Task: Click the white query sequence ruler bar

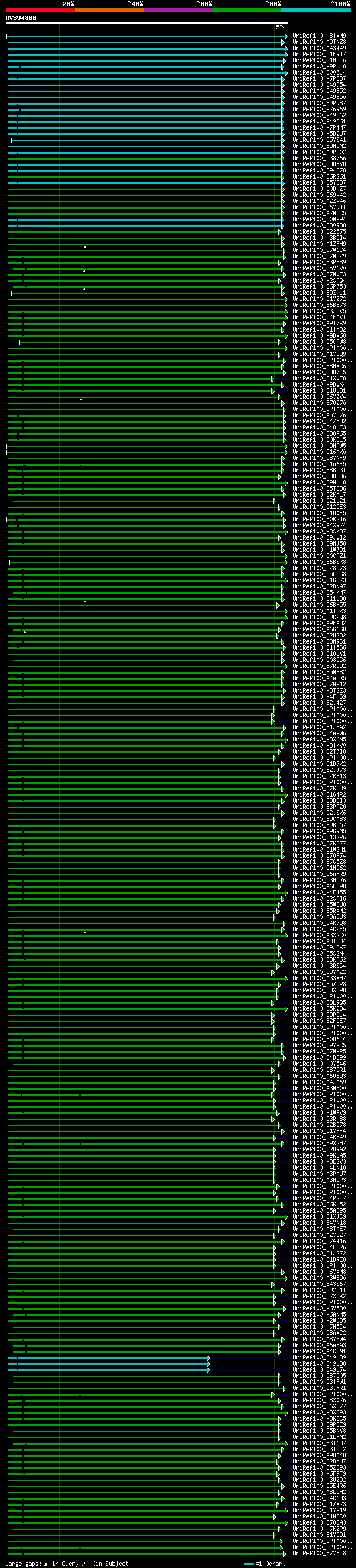Action: click(147, 23)
